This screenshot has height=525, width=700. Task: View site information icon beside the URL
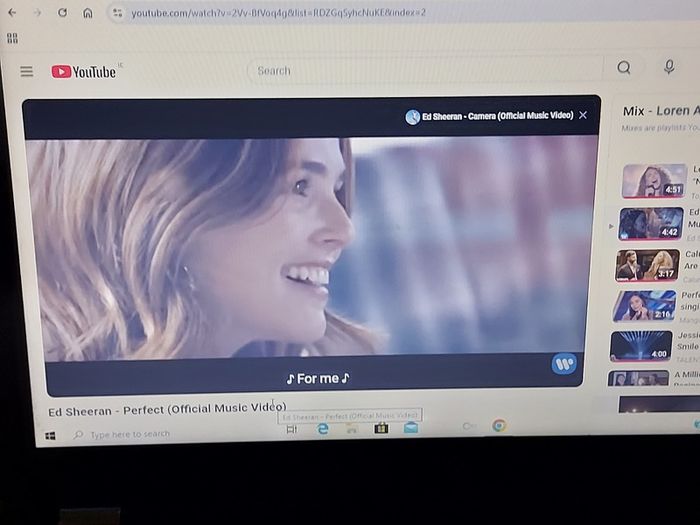click(x=117, y=12)
